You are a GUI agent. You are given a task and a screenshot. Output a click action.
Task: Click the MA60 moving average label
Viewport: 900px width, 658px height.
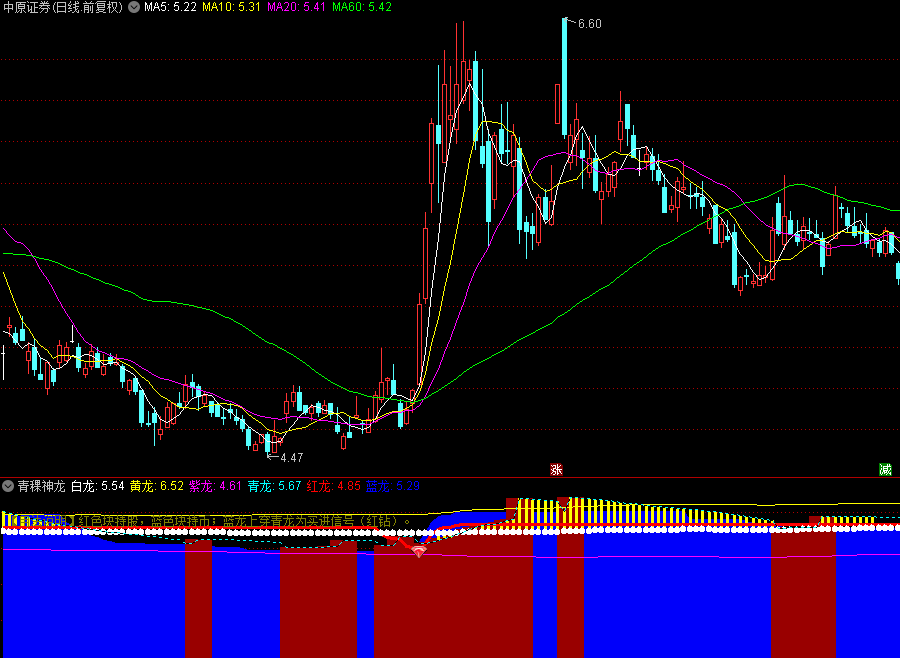(x=362, y=7)
